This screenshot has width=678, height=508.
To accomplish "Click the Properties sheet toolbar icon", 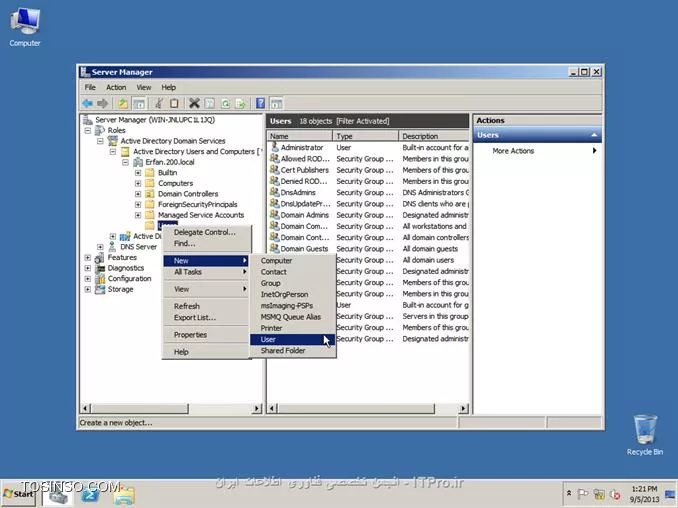I will coord(210,103).
